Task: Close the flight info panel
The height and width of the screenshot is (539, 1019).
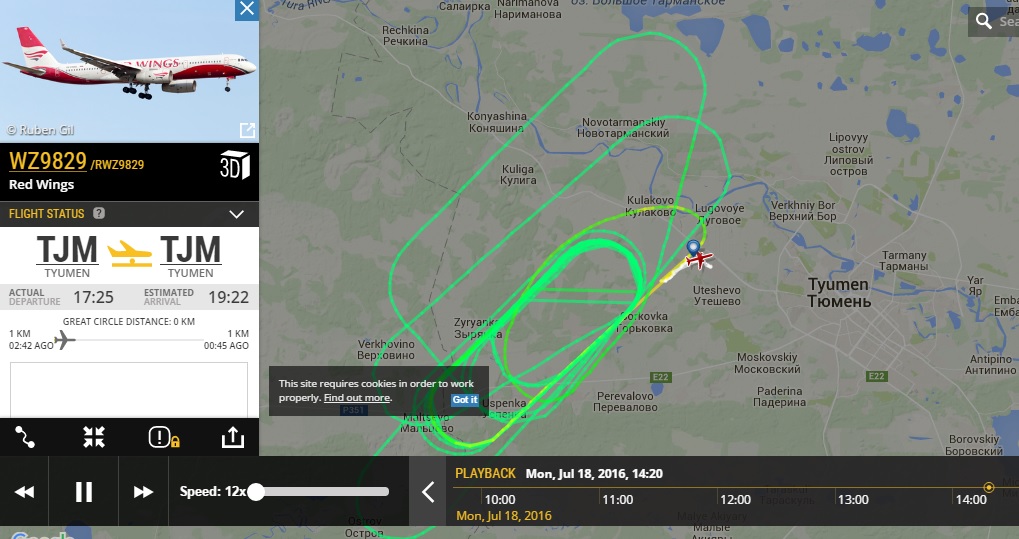Action: 247,10
